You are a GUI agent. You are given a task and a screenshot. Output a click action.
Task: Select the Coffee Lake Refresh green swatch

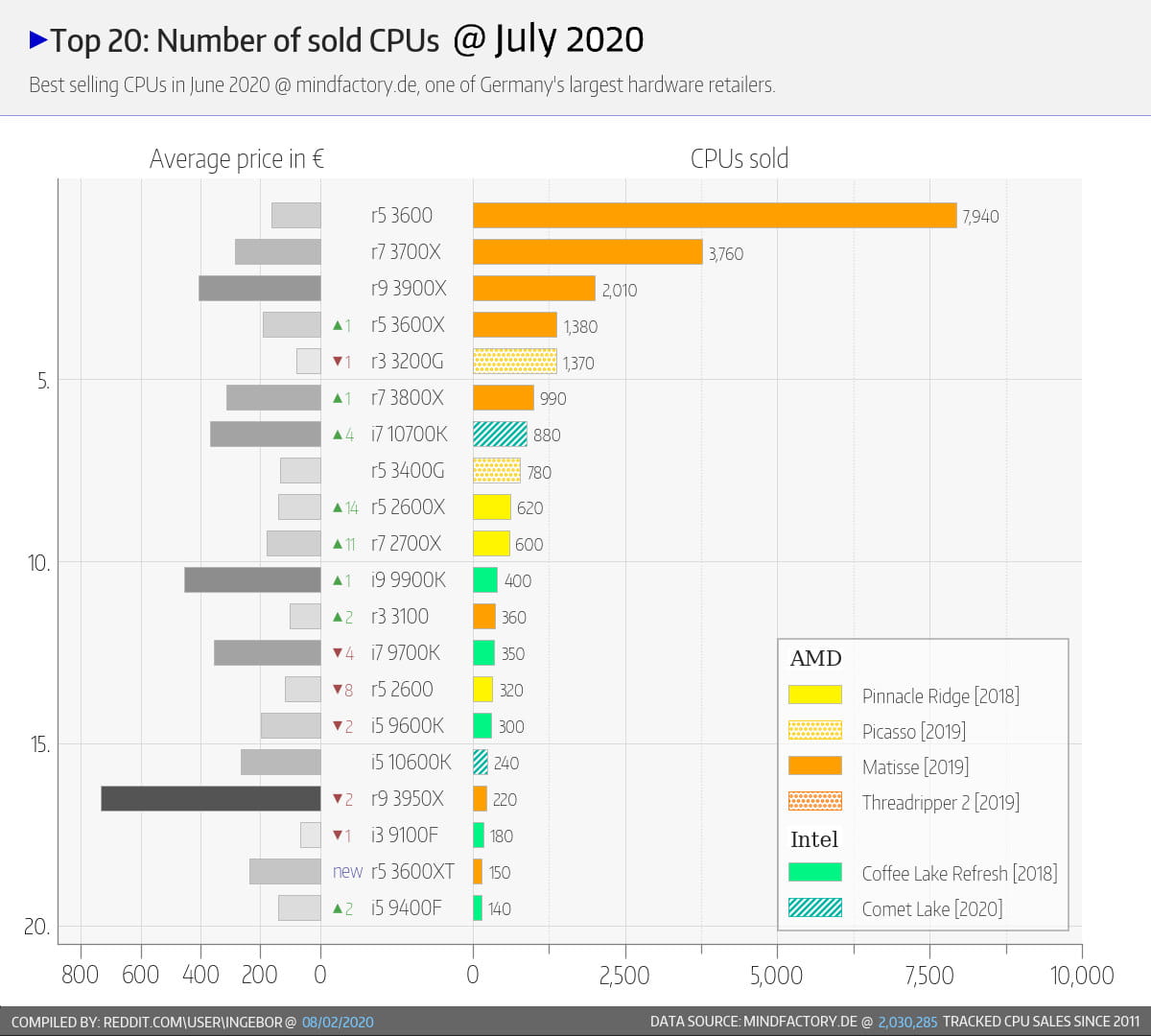[814, 873]
